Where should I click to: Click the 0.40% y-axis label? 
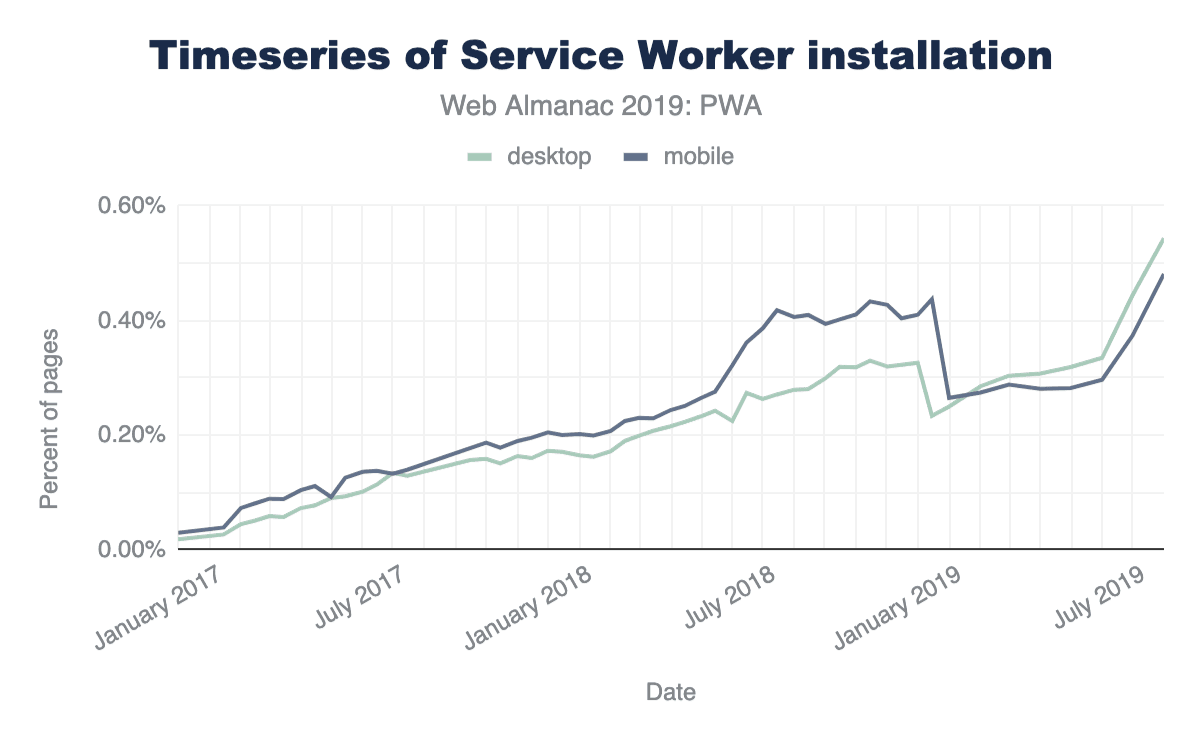pos(130,321)
